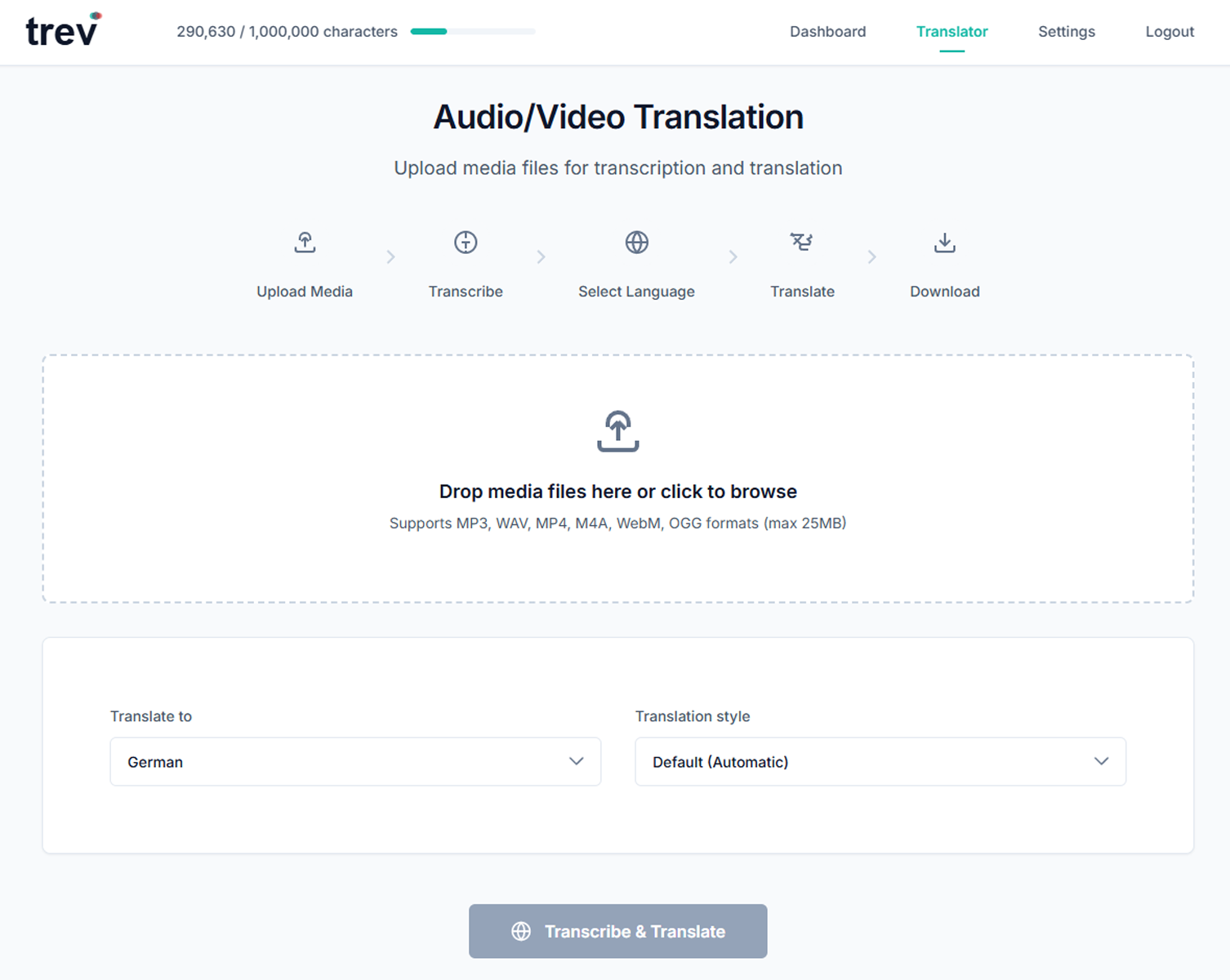
Task: Click the large upload arrow in drop zone
Action: (x=617, y=430)
